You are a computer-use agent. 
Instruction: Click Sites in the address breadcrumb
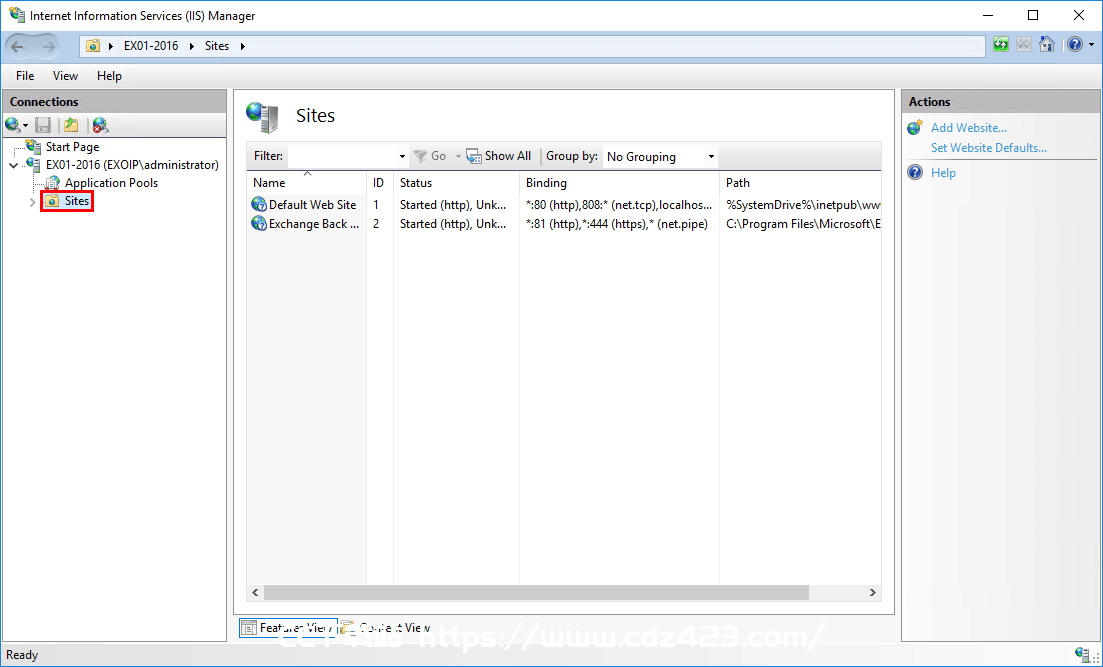pyautogui.click(x=217, y=46)
